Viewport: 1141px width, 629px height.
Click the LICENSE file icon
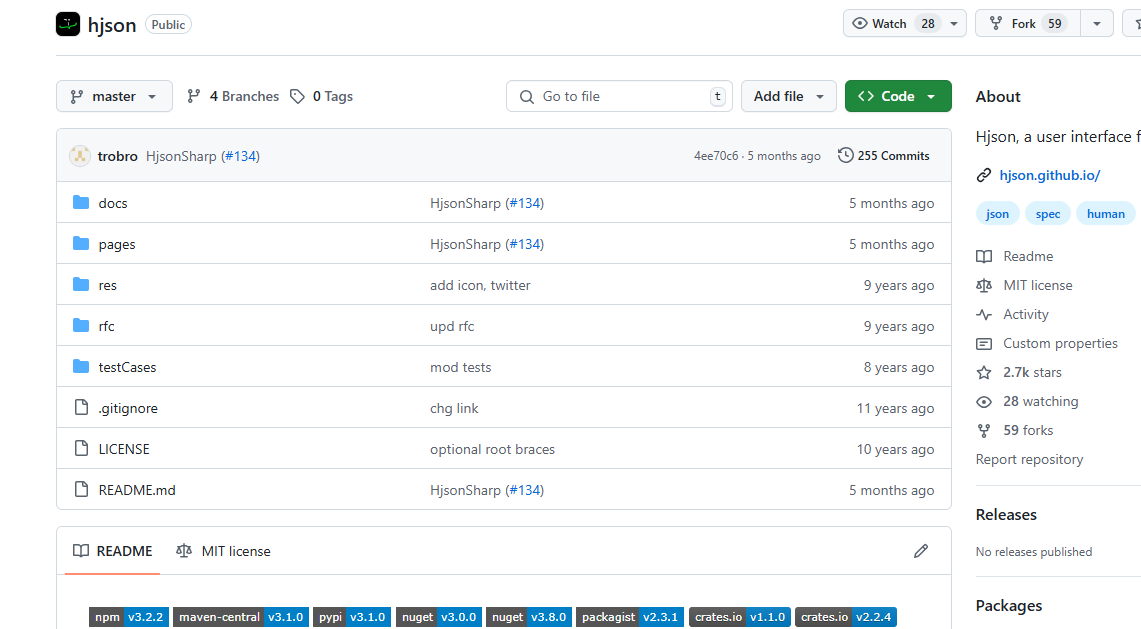(82, 448)
